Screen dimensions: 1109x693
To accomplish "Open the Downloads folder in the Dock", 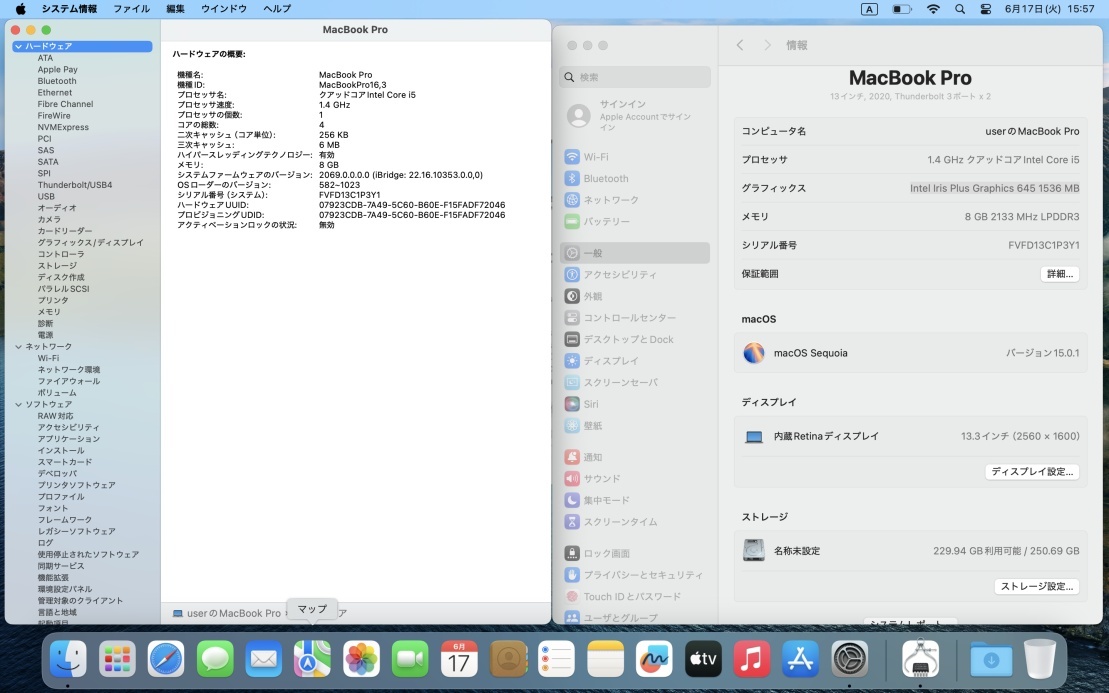I will click(991, 659).
